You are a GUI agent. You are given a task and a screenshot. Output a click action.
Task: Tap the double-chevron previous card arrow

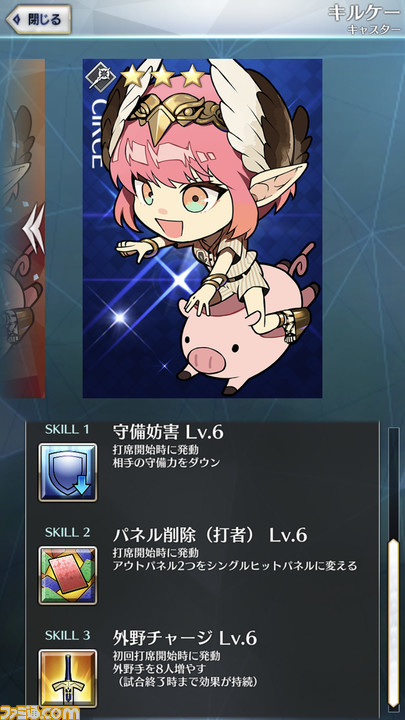[x=34, y=228]
